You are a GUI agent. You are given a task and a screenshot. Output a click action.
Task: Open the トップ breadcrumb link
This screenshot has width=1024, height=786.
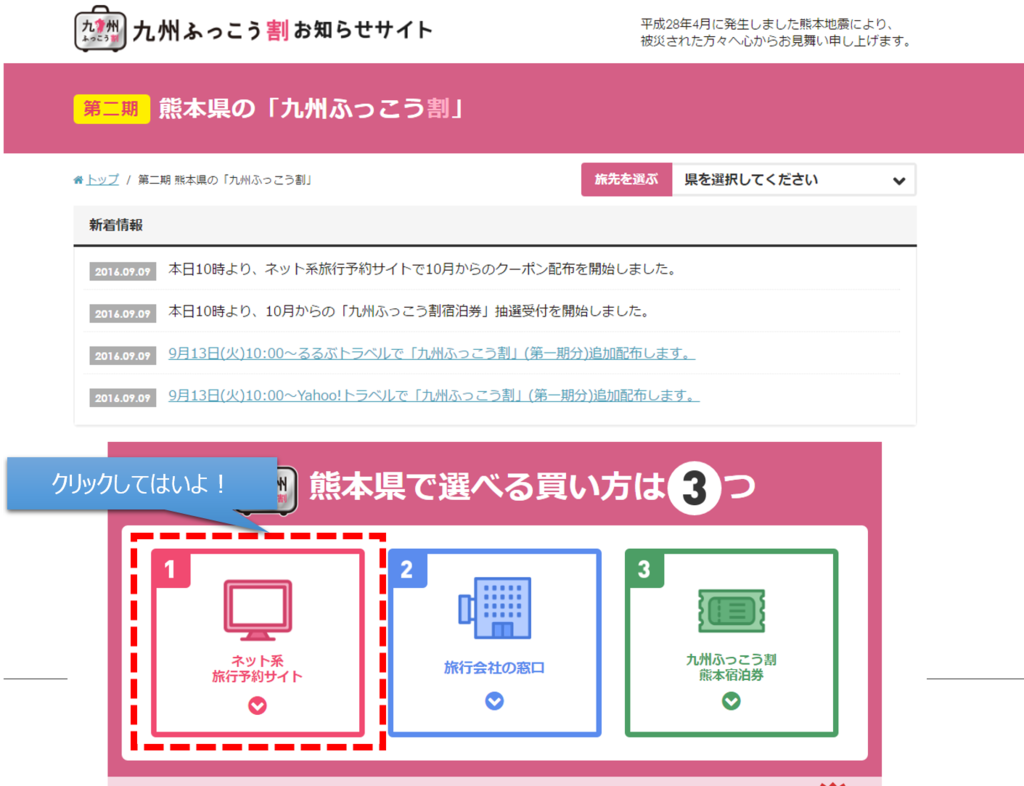[x=103, y=180]
